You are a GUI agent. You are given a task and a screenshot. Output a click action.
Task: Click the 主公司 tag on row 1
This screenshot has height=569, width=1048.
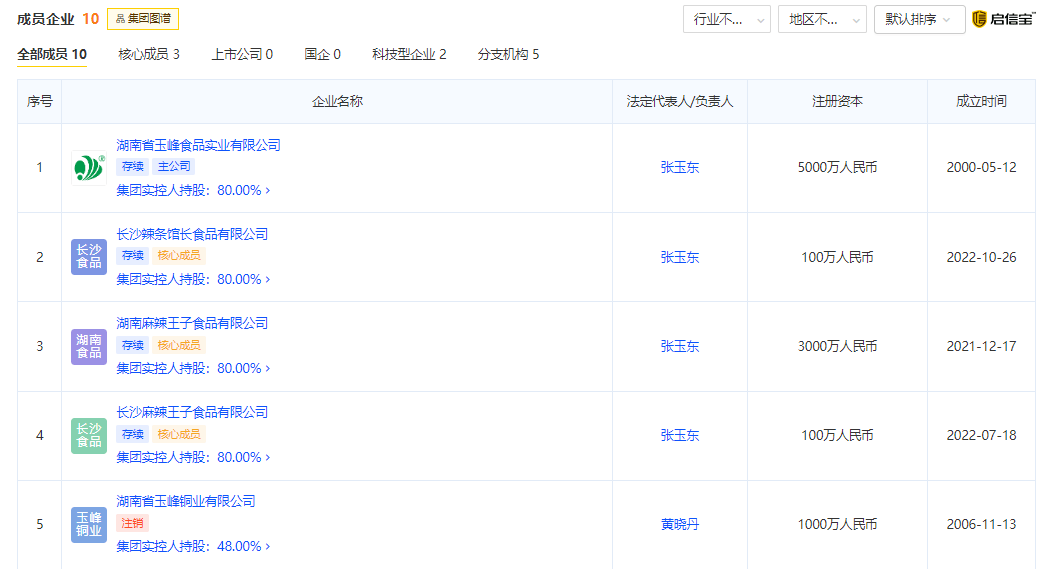(174, 166)
